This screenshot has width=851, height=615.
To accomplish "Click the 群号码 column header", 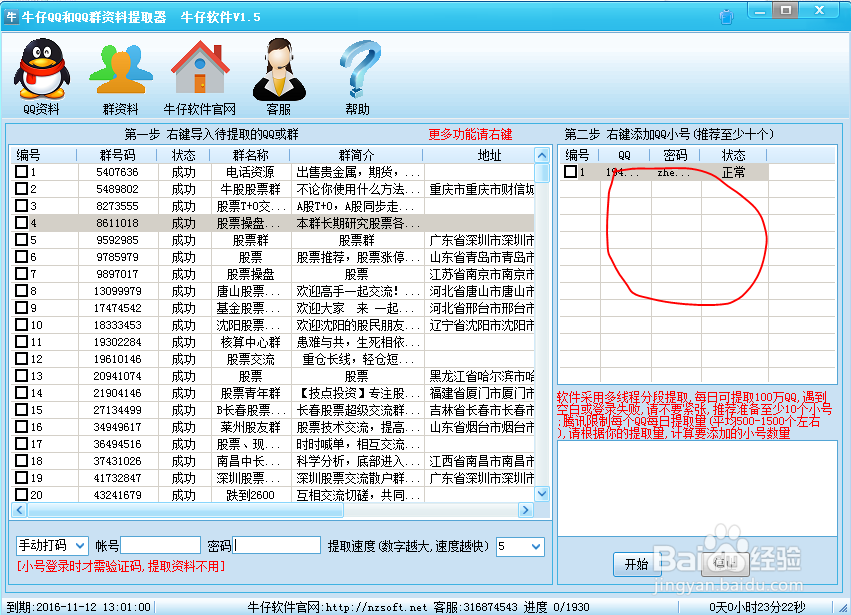I will point(117,155).
